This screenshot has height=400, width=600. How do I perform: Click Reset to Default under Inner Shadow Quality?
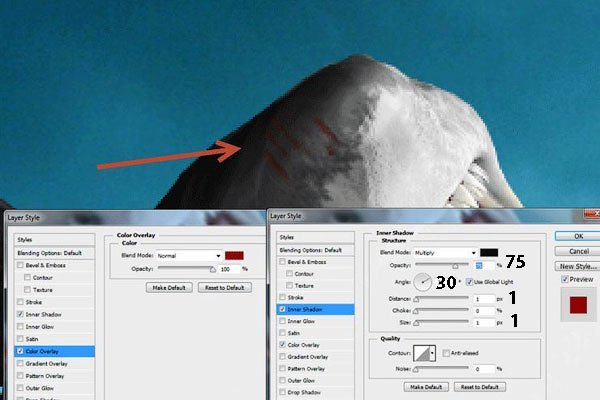coord(479,387)
